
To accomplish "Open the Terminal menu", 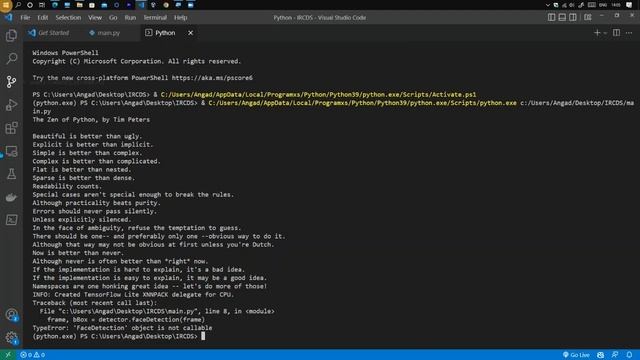I will coord(155,18).
